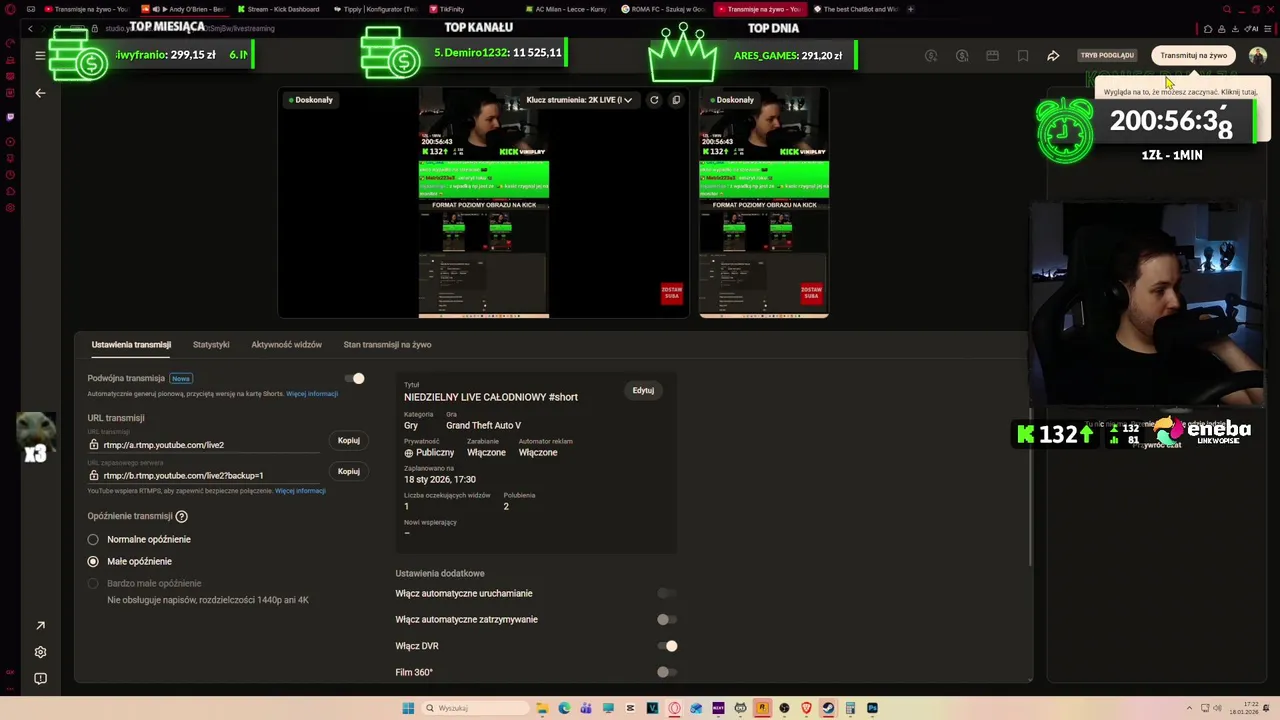Select Małe opóźnienie radio button

[x=93, y=561]
